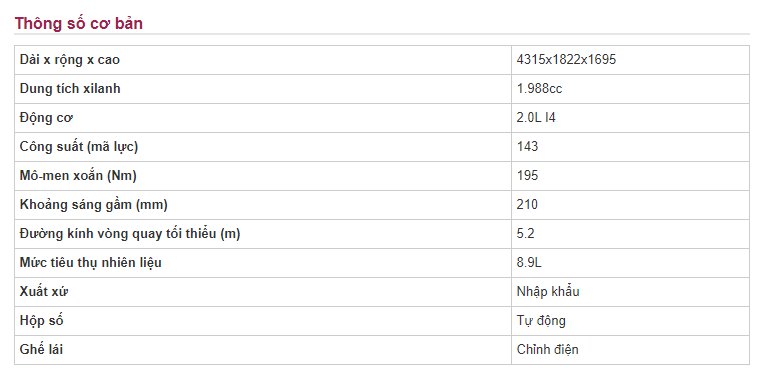Screen dimensions: 774x389
Task: Select the 'Mức tiêu thụ nhiên liệu' label
Action: coord(91,263)
